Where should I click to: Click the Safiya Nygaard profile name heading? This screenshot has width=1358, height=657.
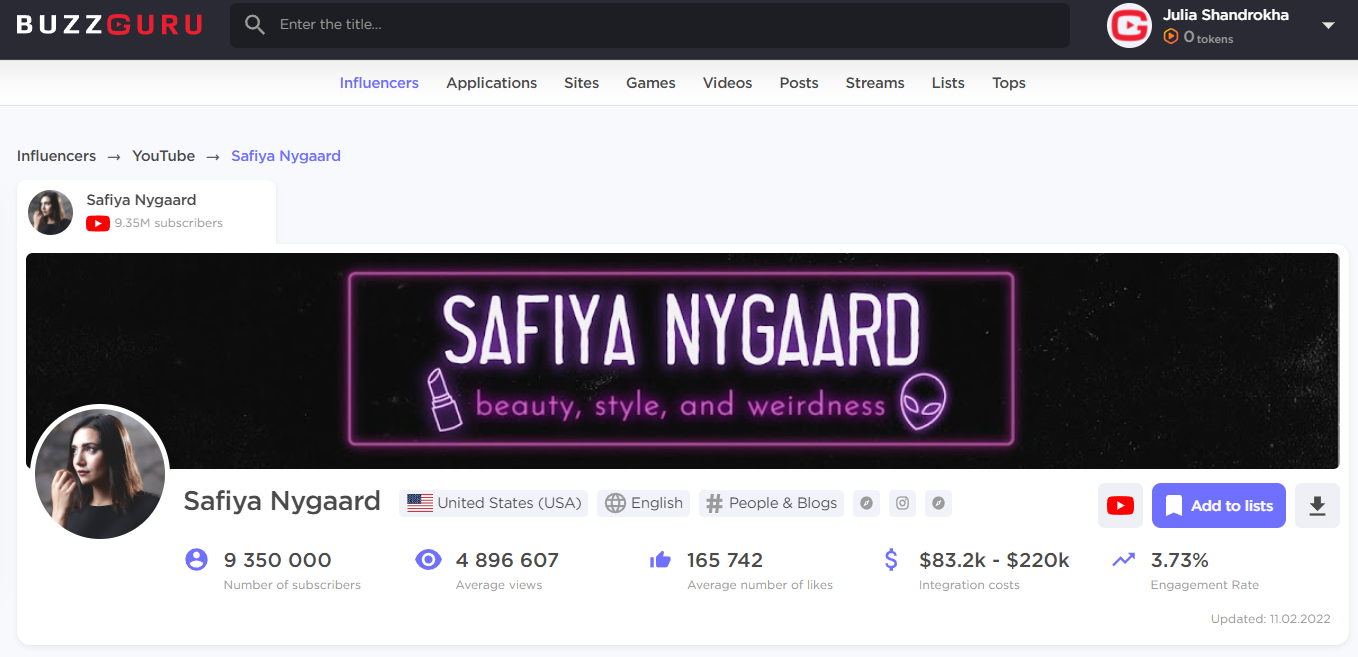(x=282, y=501)
